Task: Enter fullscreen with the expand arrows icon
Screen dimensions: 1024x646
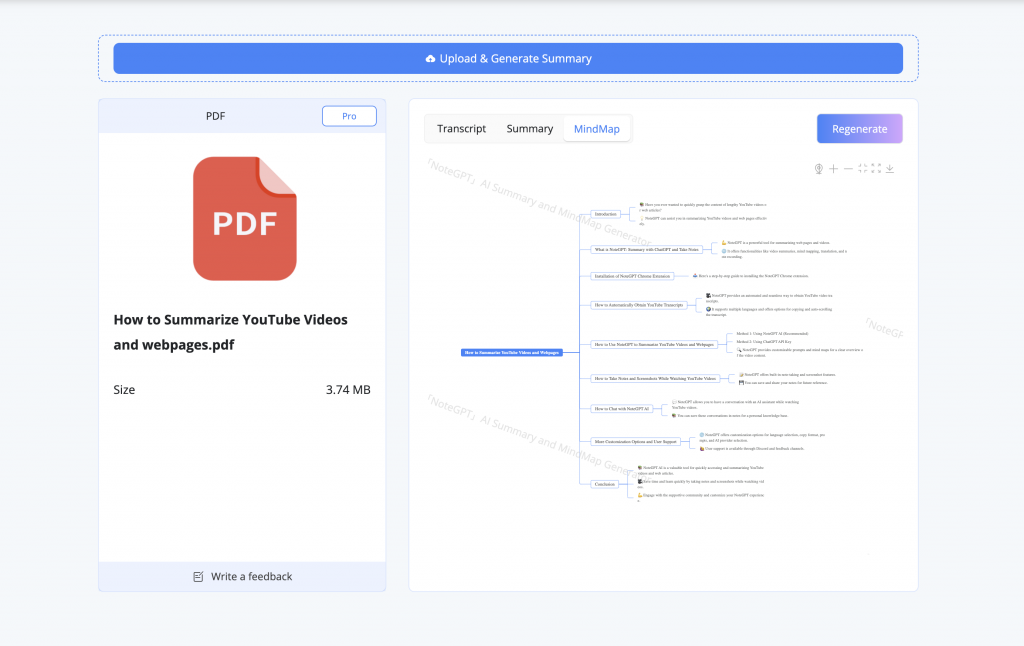Action: (876, 169)
